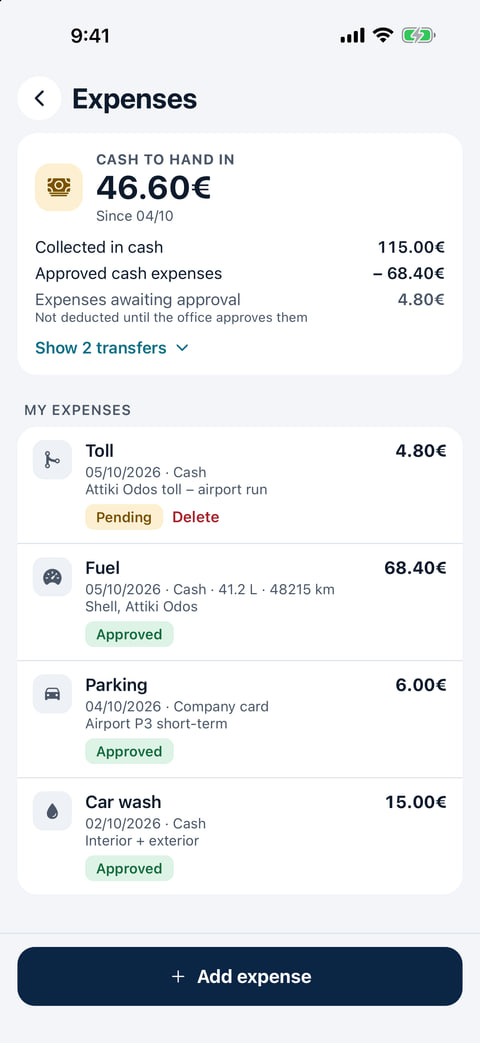
Task: Tap the Parking car icon
Action: click(53, 694)
